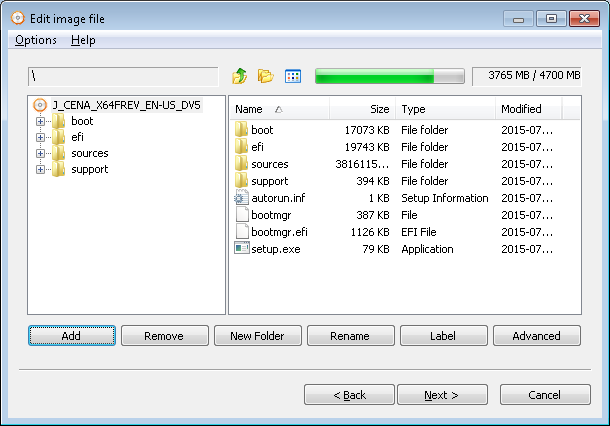Expand the boot folder tree node
The image size is (610, 426).
pyautogui.click(x=40, y=121)
